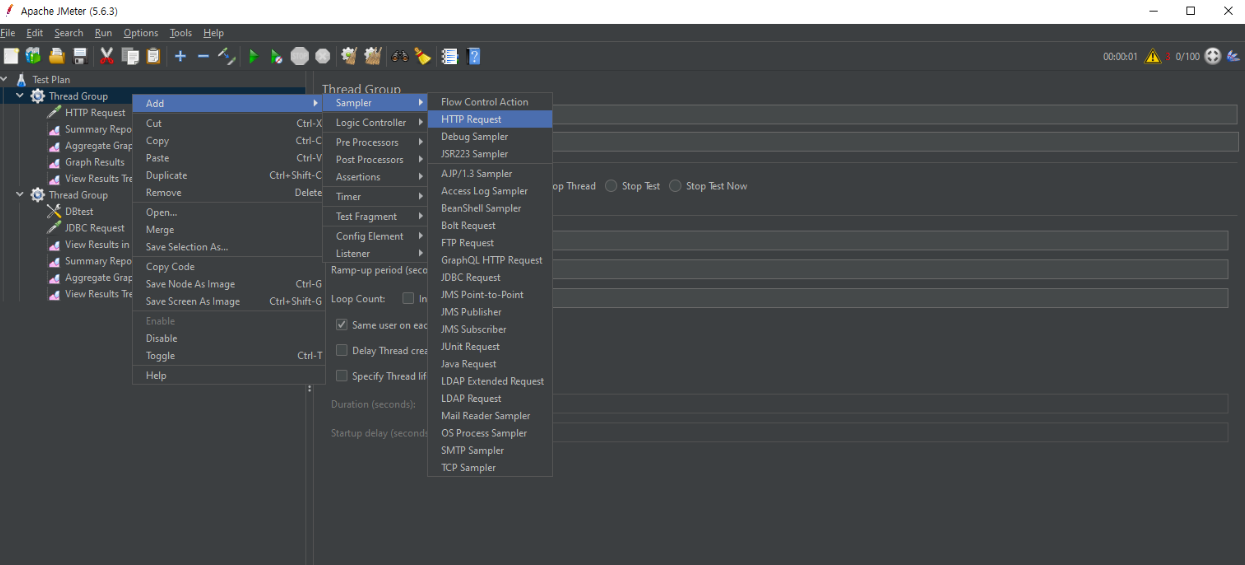The image size is (1245, 565).
Task: Choose HTTP Request from the Sampler submenu
Action: pyautogui.click(x=490, y=119)
